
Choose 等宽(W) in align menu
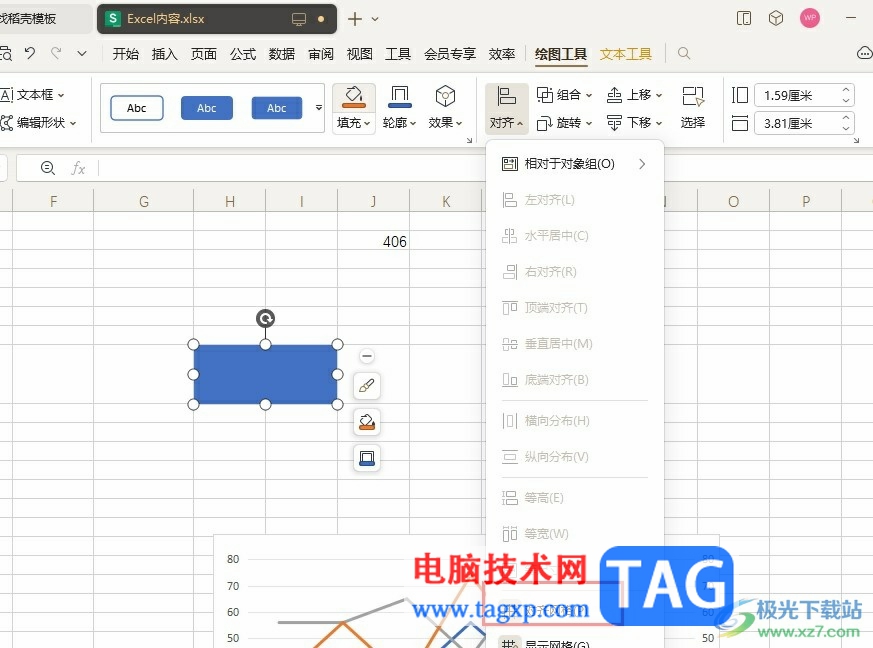point(574,534)
